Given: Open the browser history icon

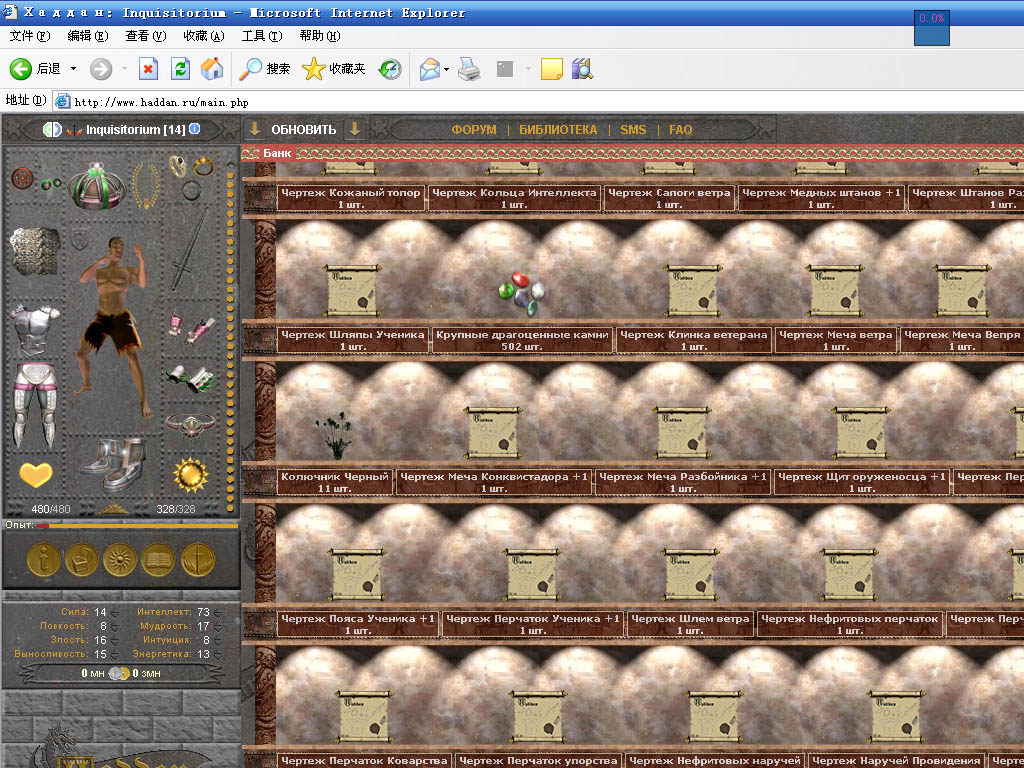Looking at the screenshot, I should 390,69.
